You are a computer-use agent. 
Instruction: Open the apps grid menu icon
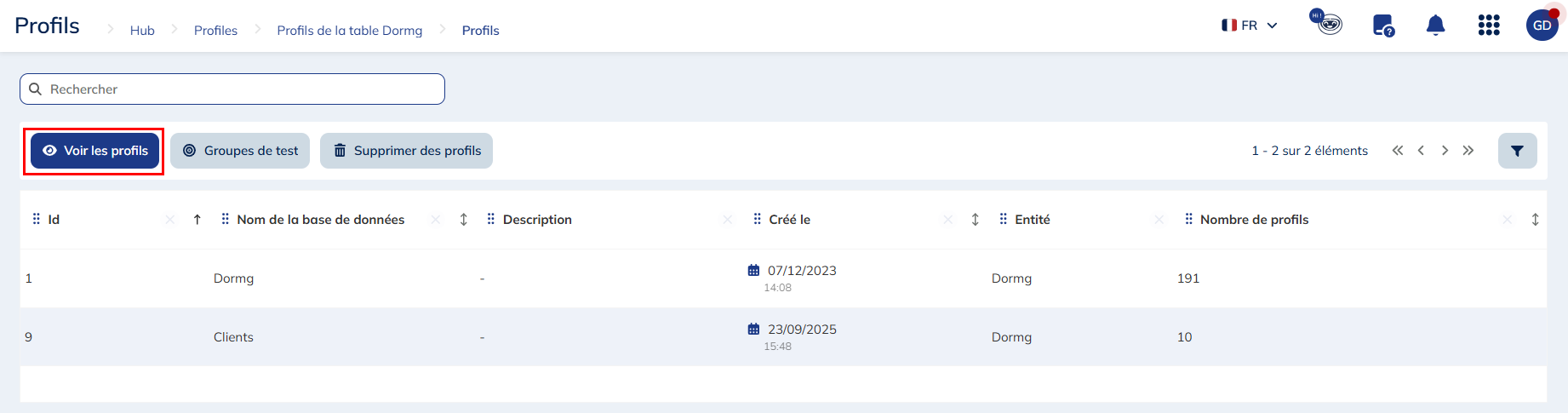click(x=1489, y=26)
